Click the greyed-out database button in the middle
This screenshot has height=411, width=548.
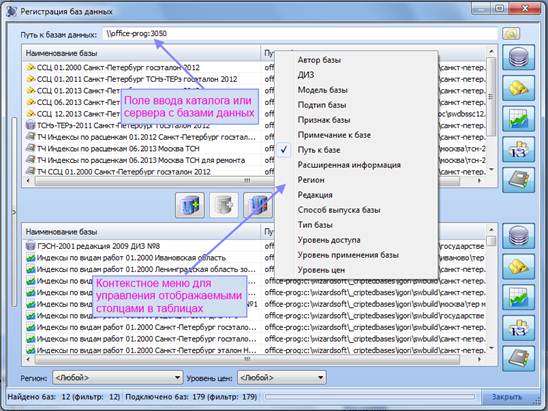[x=224, y=205]
